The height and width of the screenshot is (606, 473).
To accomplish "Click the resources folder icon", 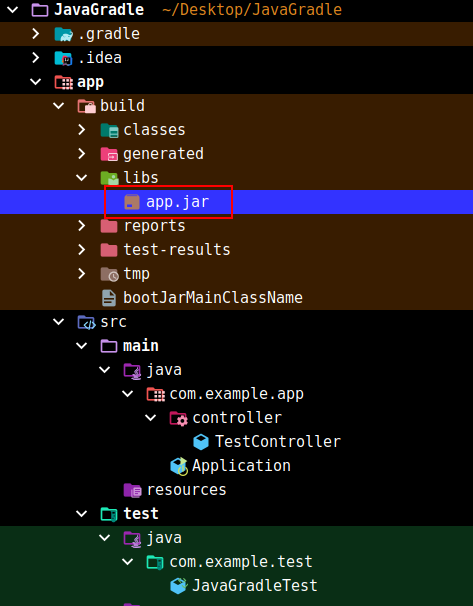I will coord(133,490).
